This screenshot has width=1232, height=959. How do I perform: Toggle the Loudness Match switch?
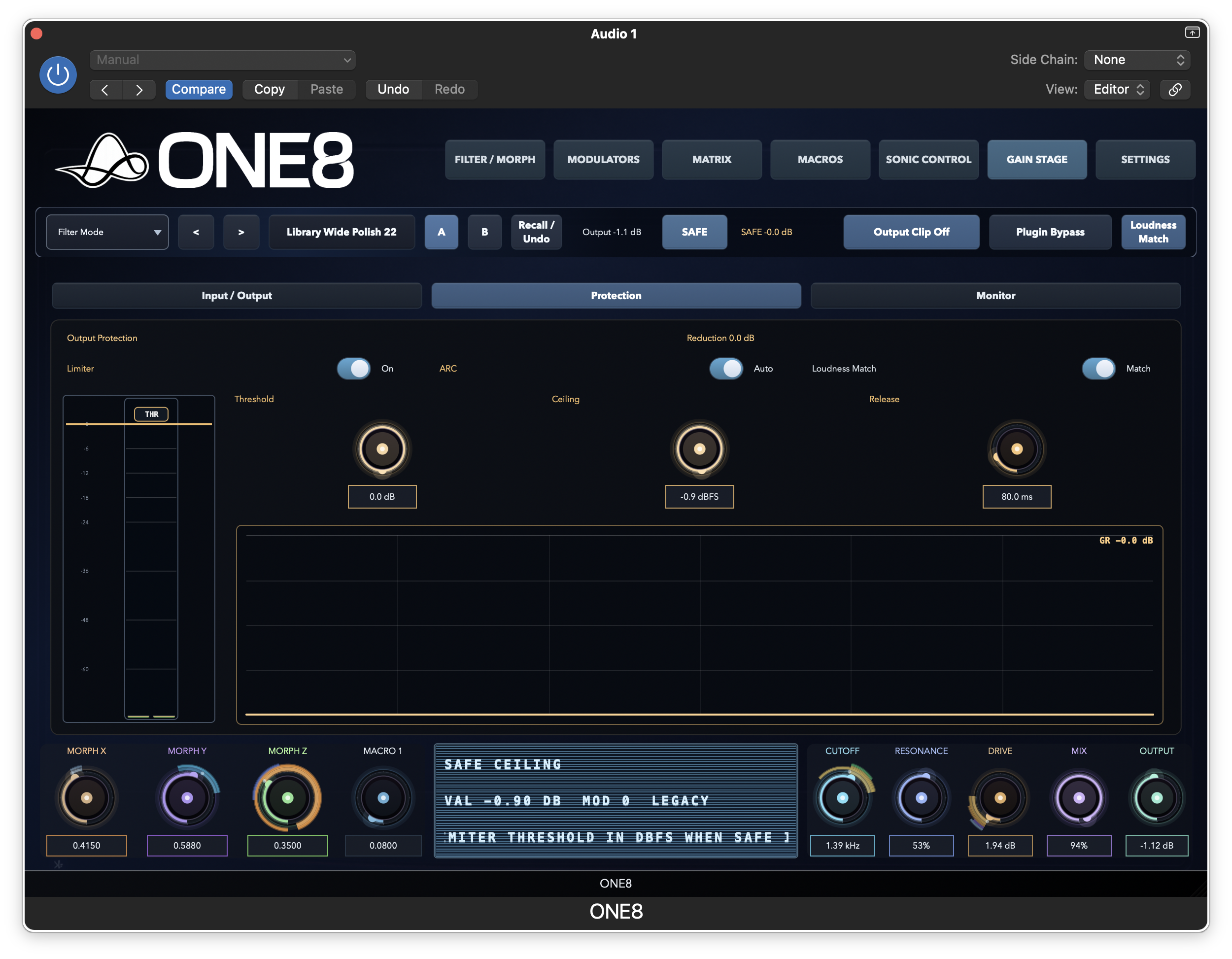[x=1098, y=368]
